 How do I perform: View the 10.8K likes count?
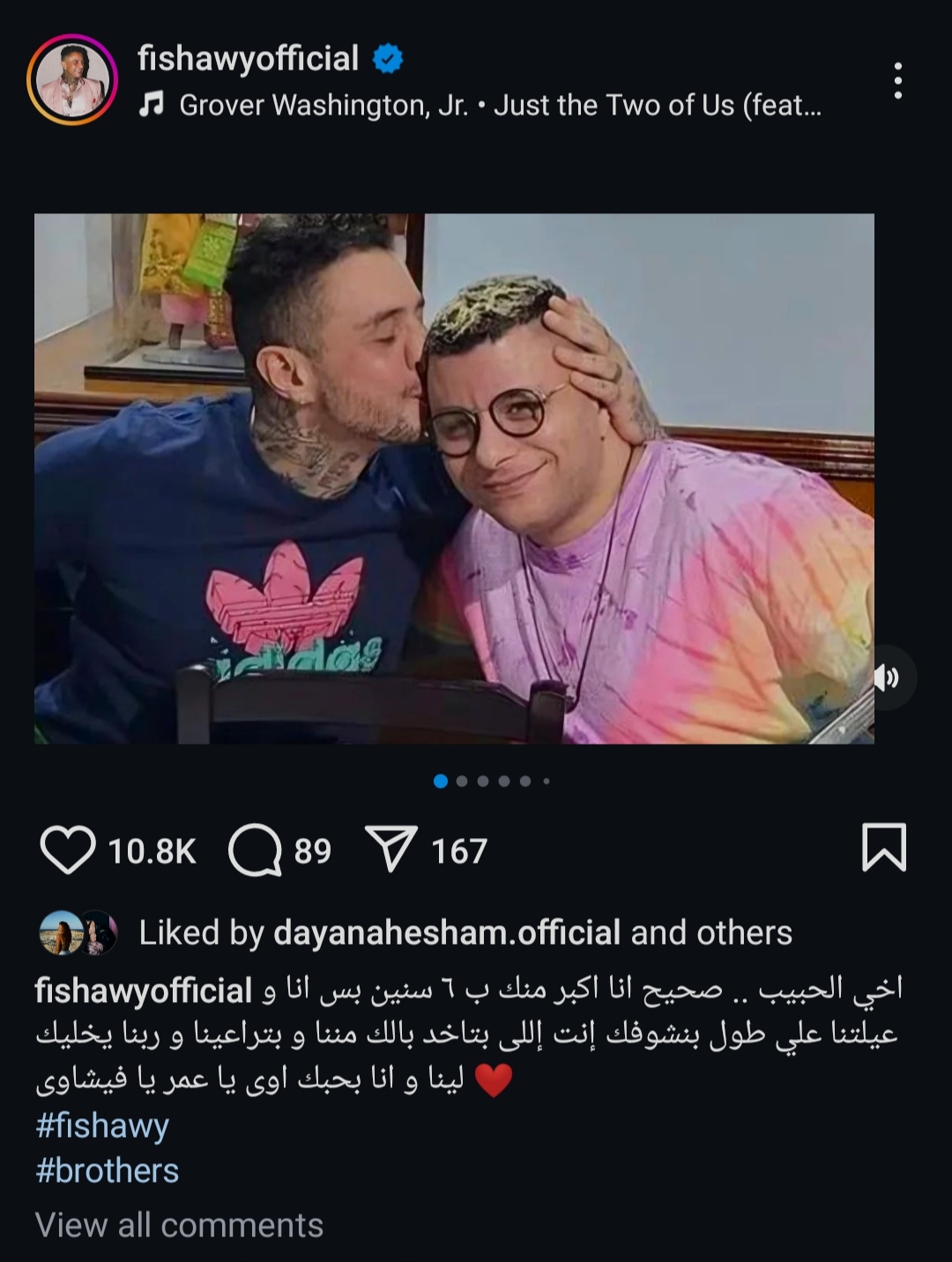pos(152,851)
